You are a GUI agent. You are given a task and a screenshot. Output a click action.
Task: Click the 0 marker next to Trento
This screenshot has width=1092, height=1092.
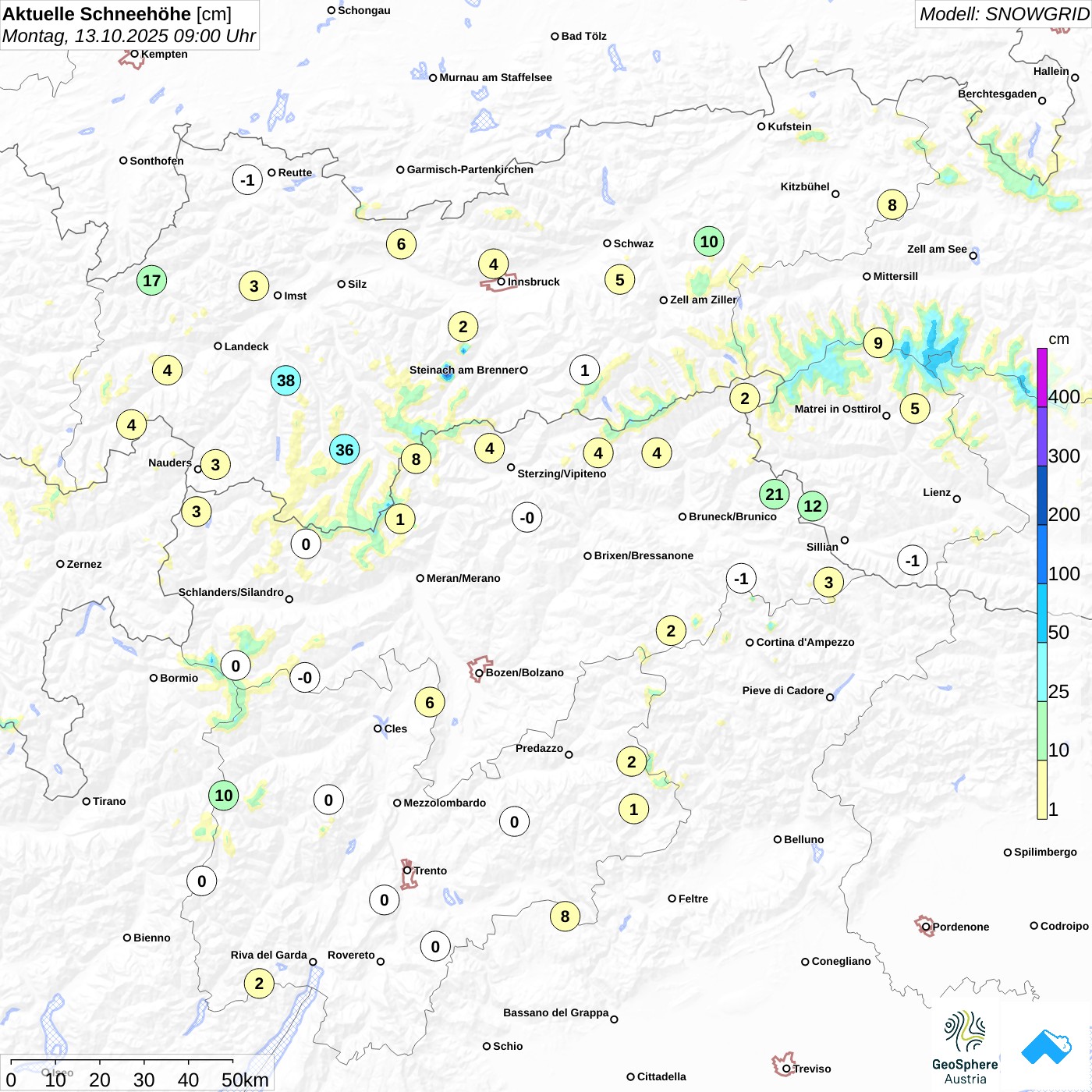coord(385,900)
